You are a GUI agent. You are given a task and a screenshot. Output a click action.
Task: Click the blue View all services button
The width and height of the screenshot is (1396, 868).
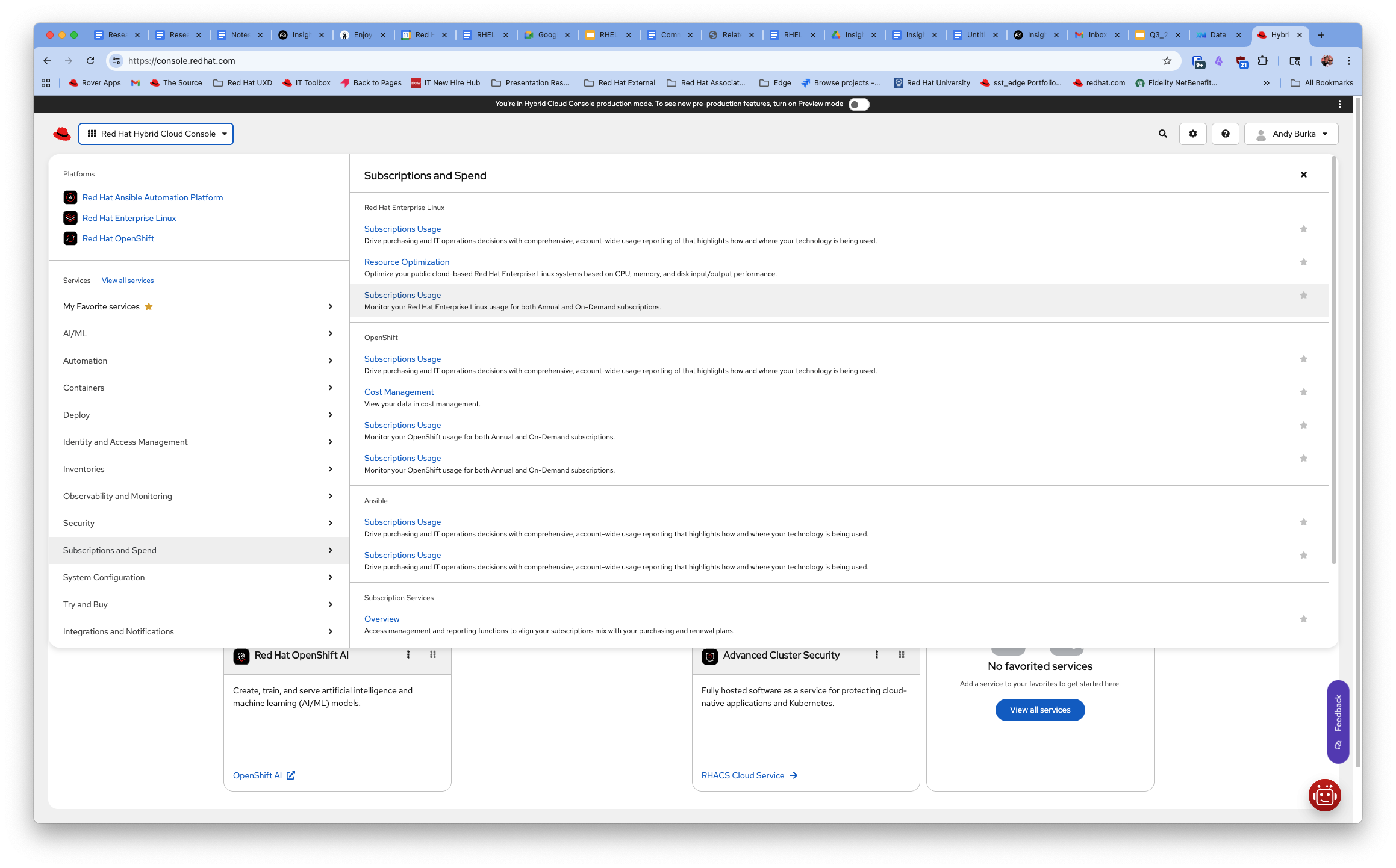[x=1039, y=710]
